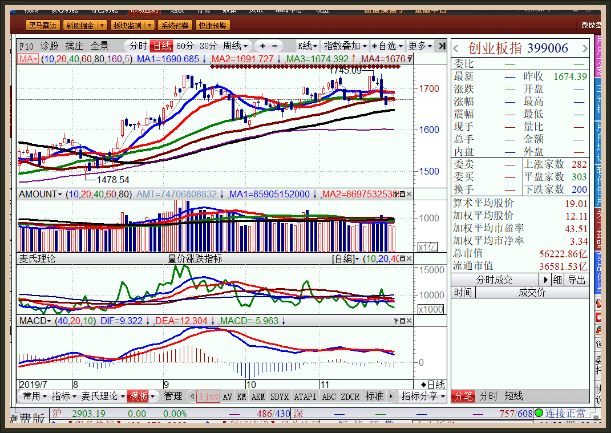
Task: Go to previous stock using left arrow
Action: tap(456, 48)
